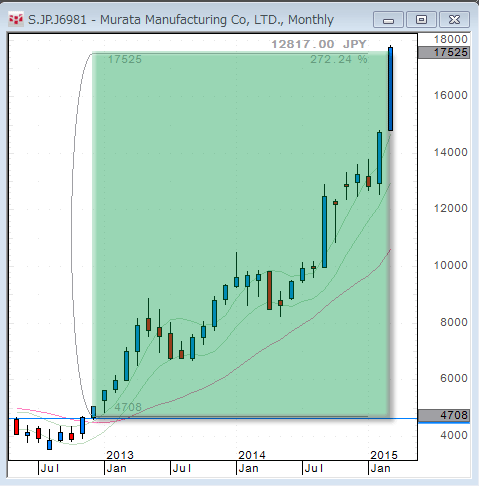The height and width of the screenshot is (486, 479).
Task: Click the 6000 price axis label
Action: (454, 378)
